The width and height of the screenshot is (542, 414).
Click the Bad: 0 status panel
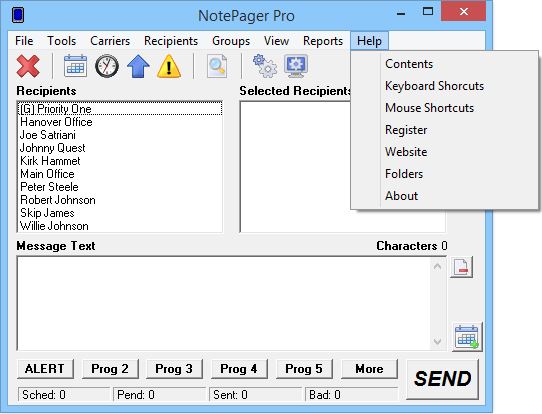[351, 395]
